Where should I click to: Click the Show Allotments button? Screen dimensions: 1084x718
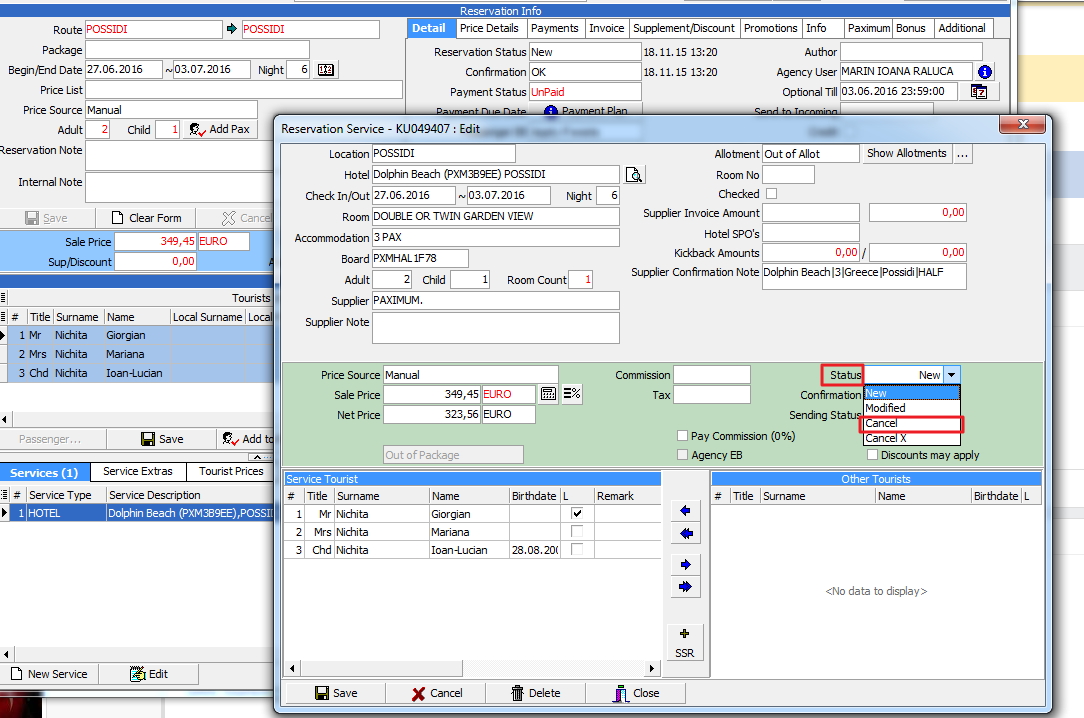[906, 154]
